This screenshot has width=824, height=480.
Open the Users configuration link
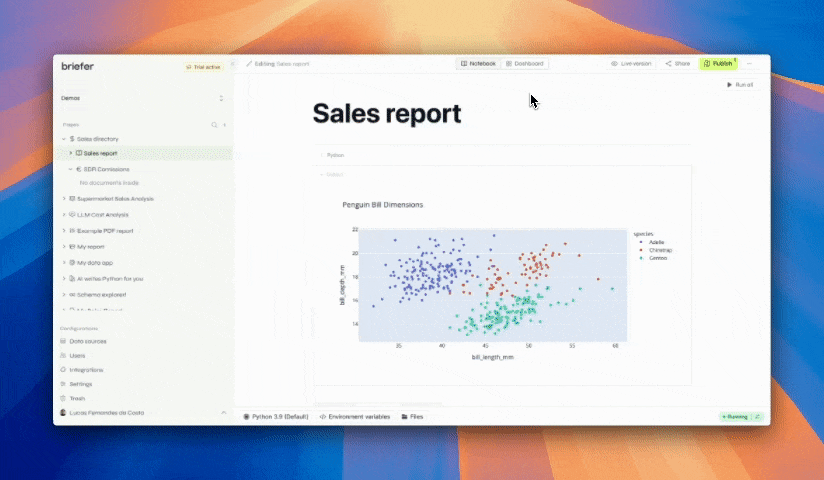[77, 355]
